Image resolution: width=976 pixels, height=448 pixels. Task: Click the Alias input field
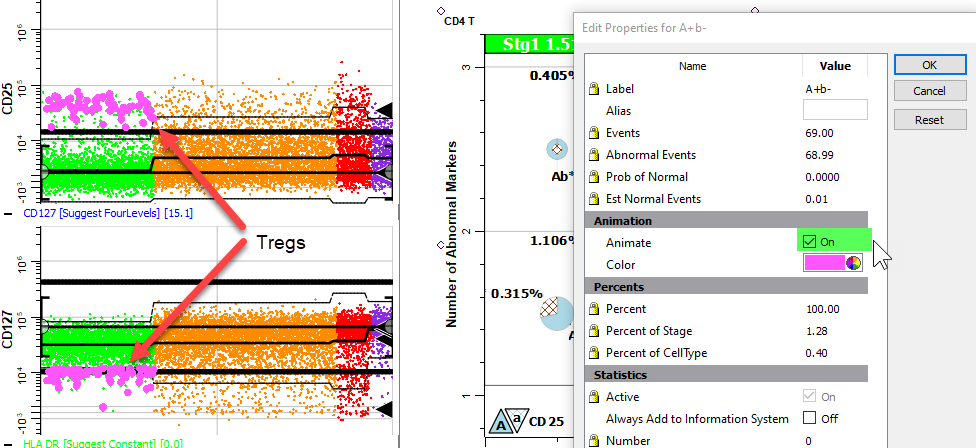(834, 111)
